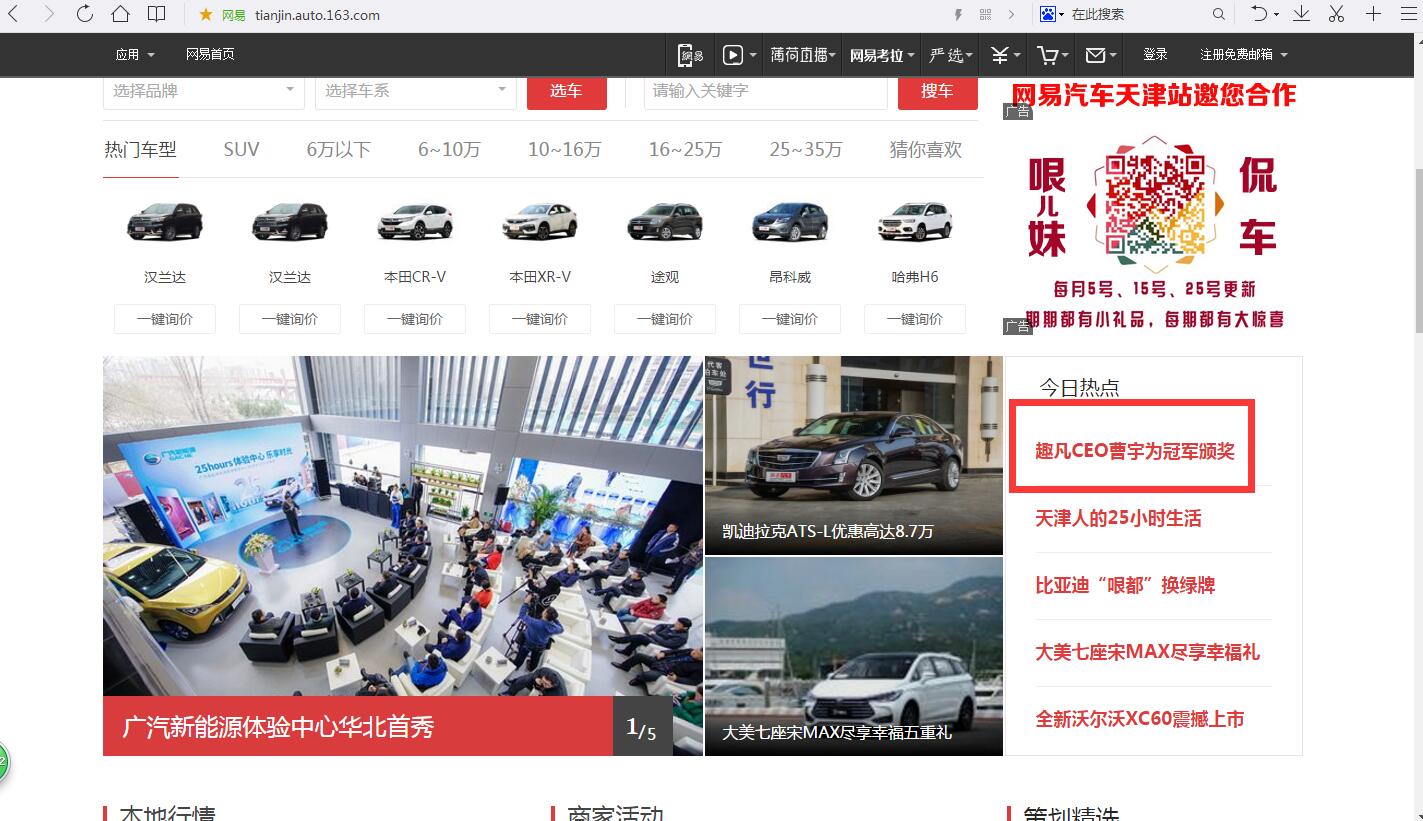The width and height of the screenshot is (1423, 821).
Task: Open the mail envelope icon menu
Action: (1101, 55)
